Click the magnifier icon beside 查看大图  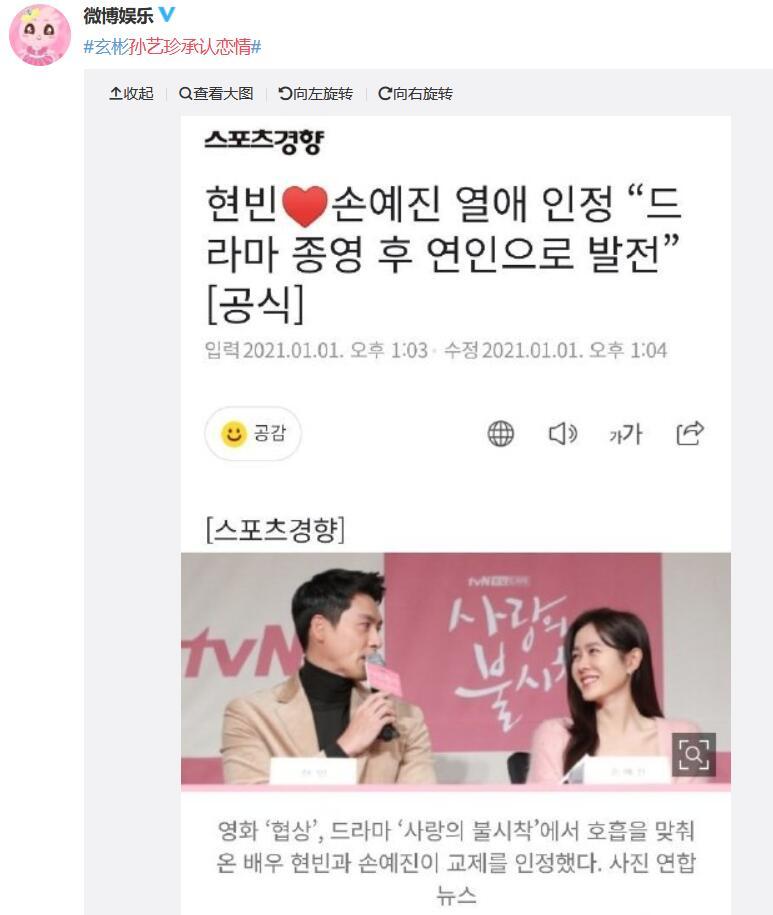[185, 93]
